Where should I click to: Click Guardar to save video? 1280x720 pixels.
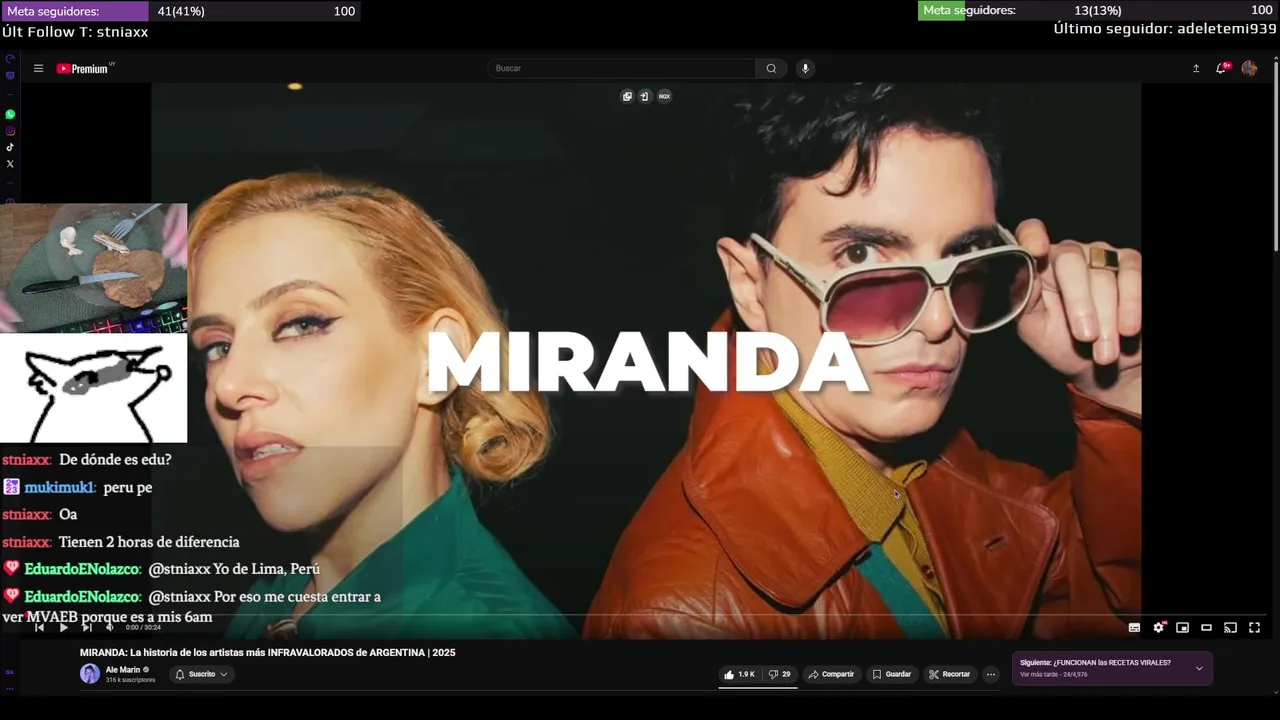pos(892,674)
